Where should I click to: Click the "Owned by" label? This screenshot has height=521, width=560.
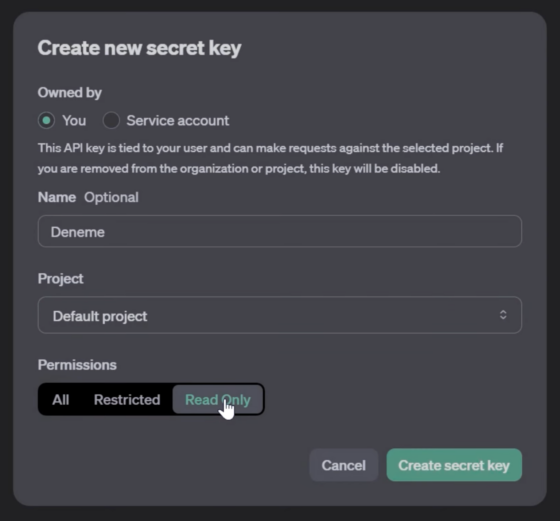tap(70, 93)
